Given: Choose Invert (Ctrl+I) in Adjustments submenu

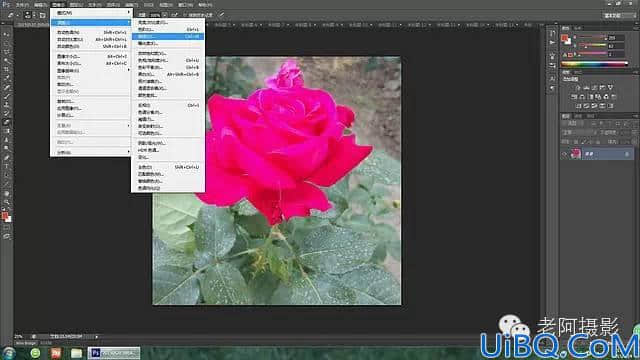Looking at the screenshot, I should click(x=168, y=105).
